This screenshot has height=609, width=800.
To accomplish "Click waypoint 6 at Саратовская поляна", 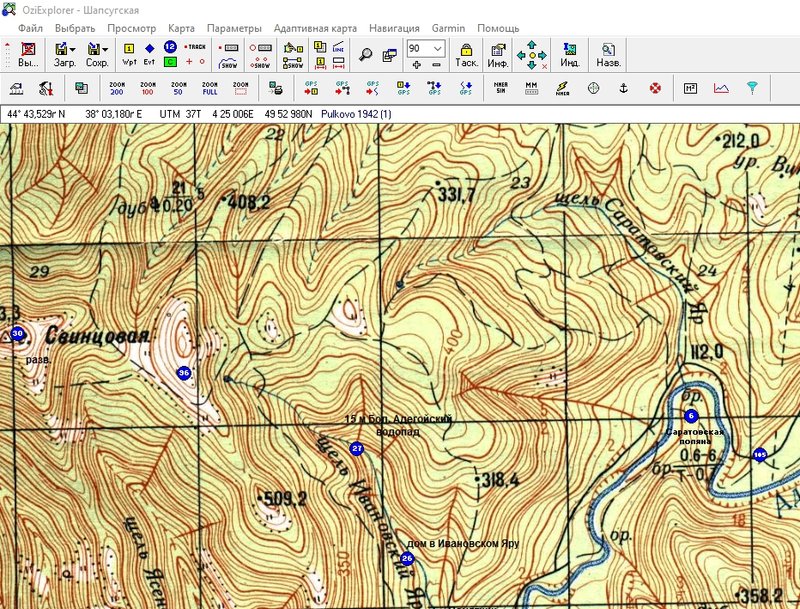I will coord(691,416).
